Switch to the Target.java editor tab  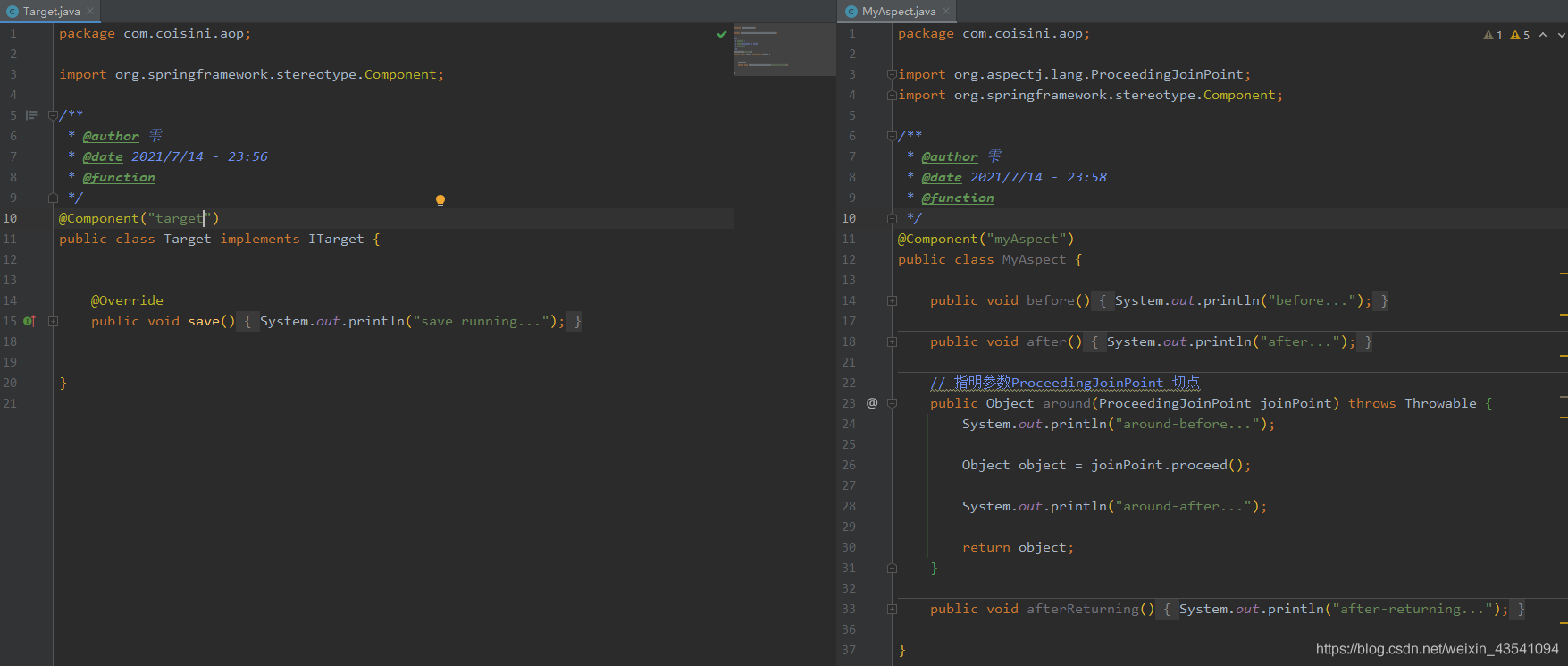[x=50, y=12]
